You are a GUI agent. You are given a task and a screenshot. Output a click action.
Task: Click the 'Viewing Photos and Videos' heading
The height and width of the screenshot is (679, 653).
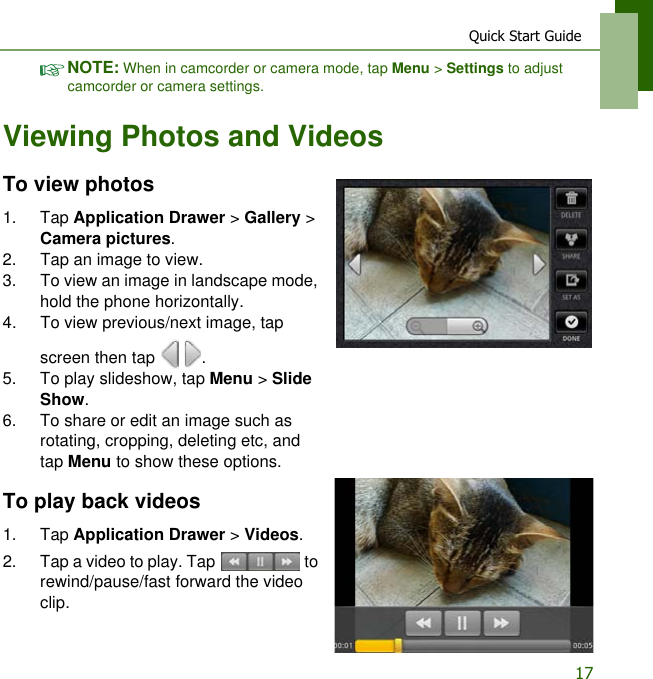(193, 136)
